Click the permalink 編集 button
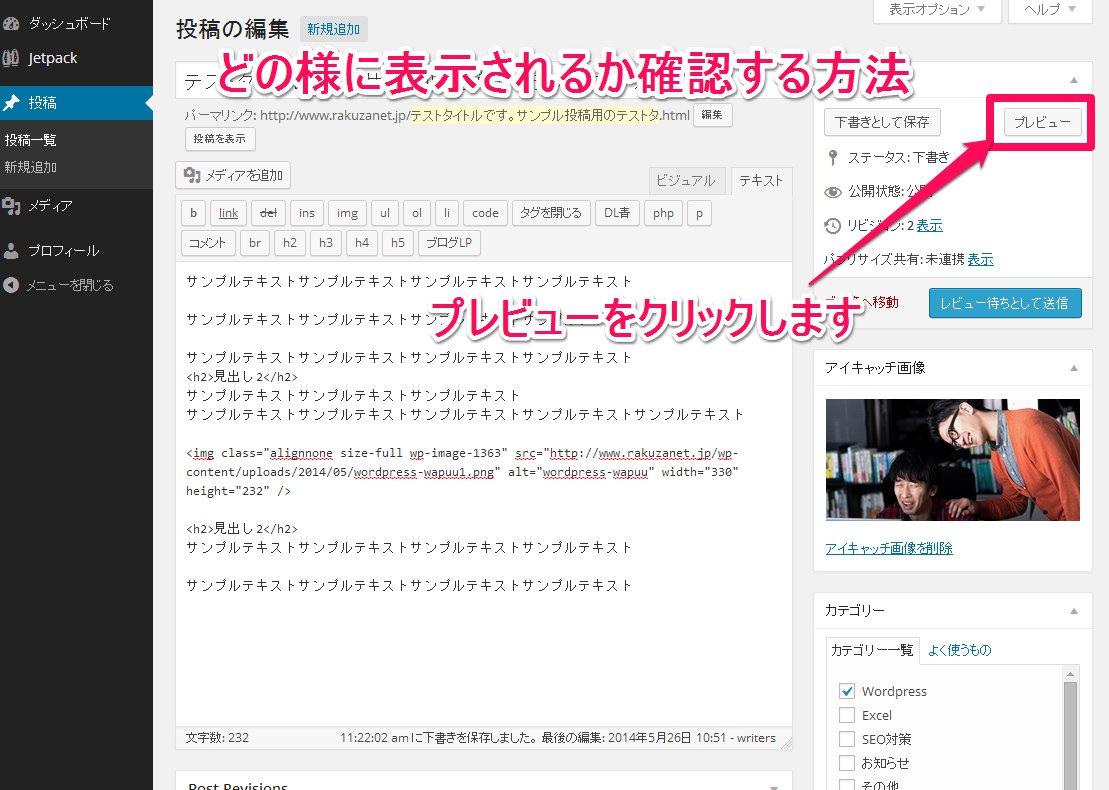Screen dimensions: 1109x790 [x=712, y=115]
